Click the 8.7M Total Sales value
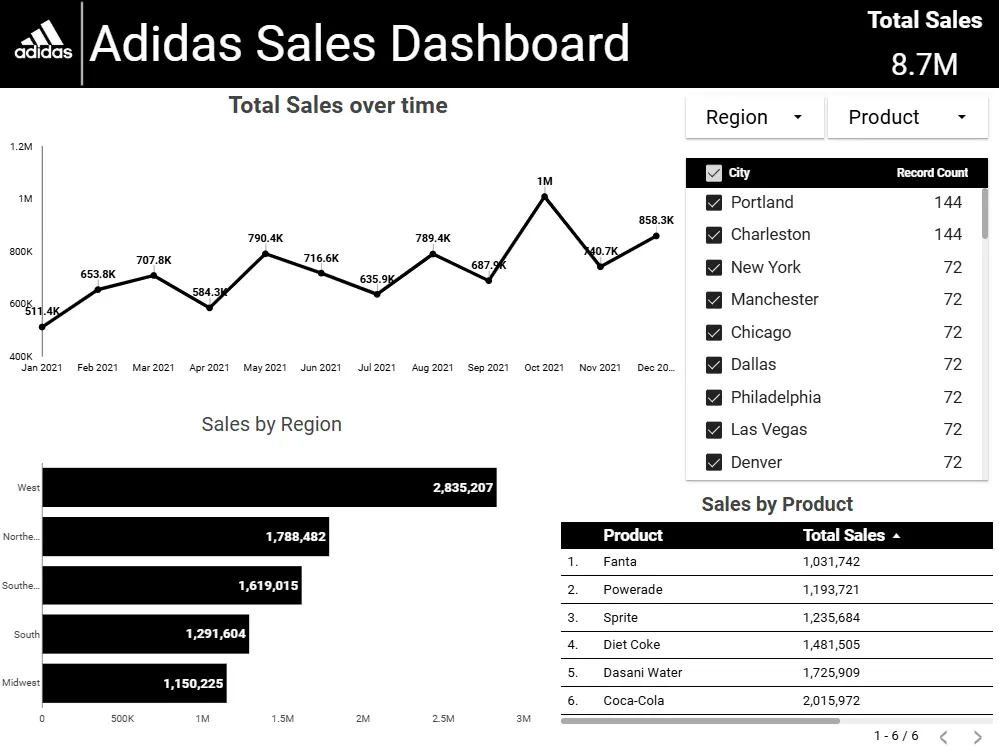This screenshot has width=999, height=746. 924,63
